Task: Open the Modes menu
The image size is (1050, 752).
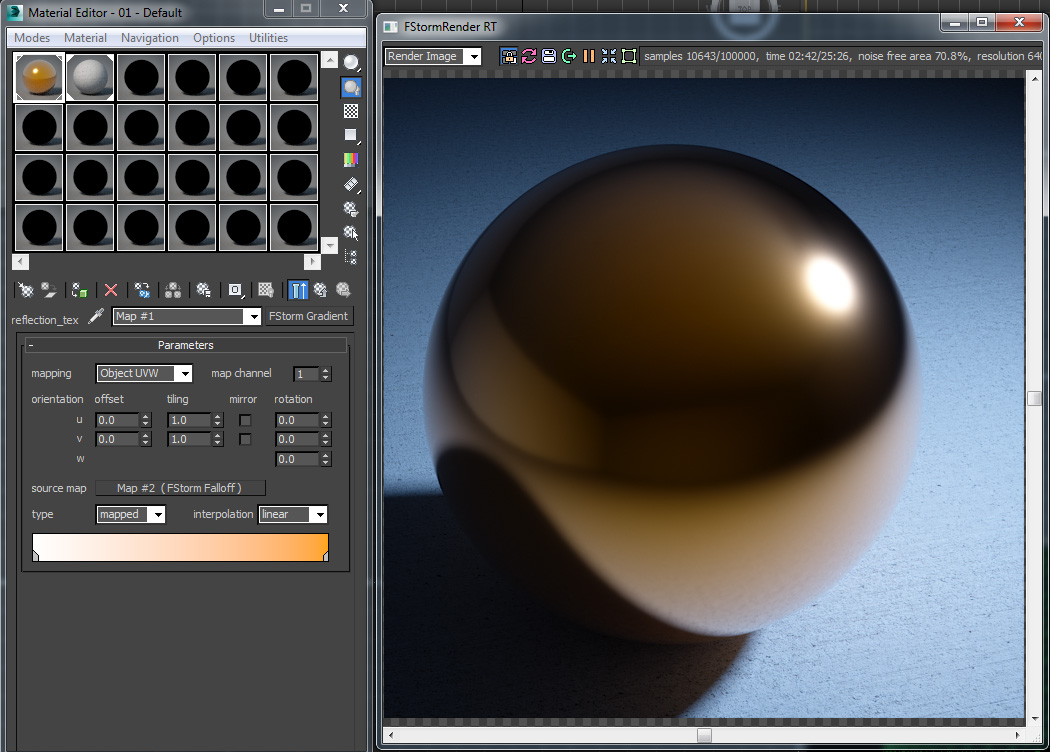Action: [x=32, y=37]
